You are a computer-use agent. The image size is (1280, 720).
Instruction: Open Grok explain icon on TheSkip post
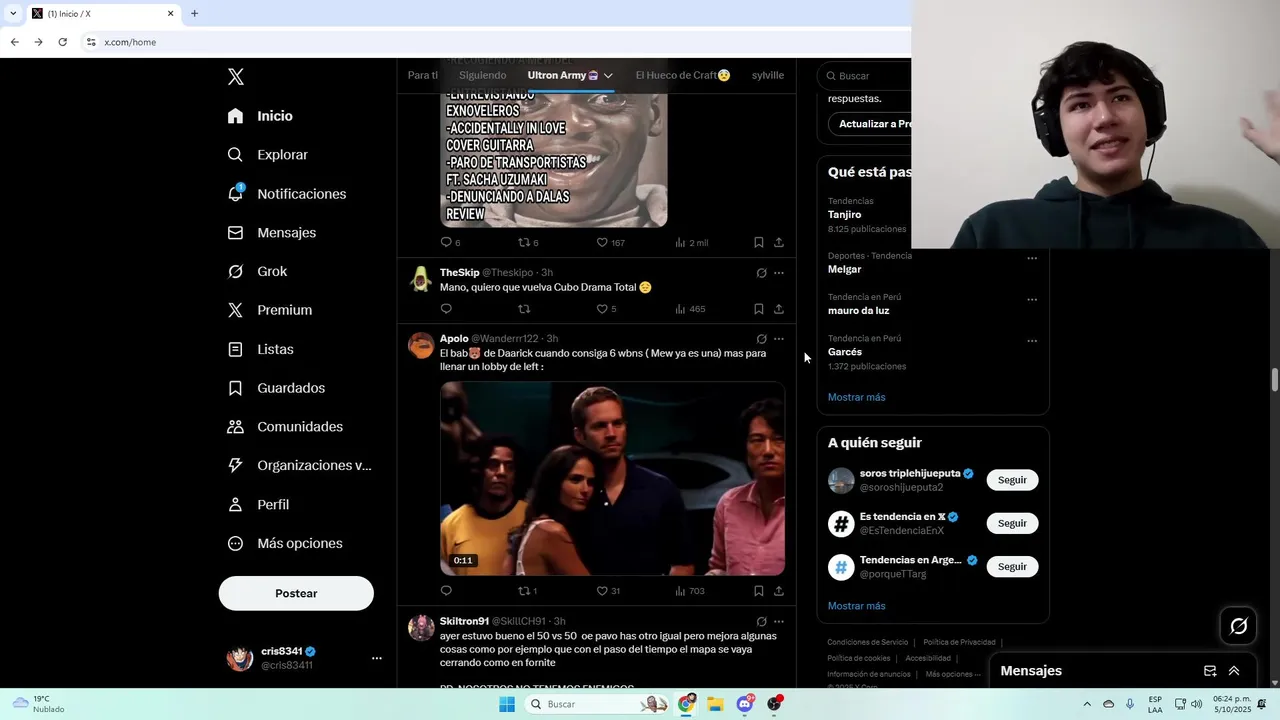(761, 273)
